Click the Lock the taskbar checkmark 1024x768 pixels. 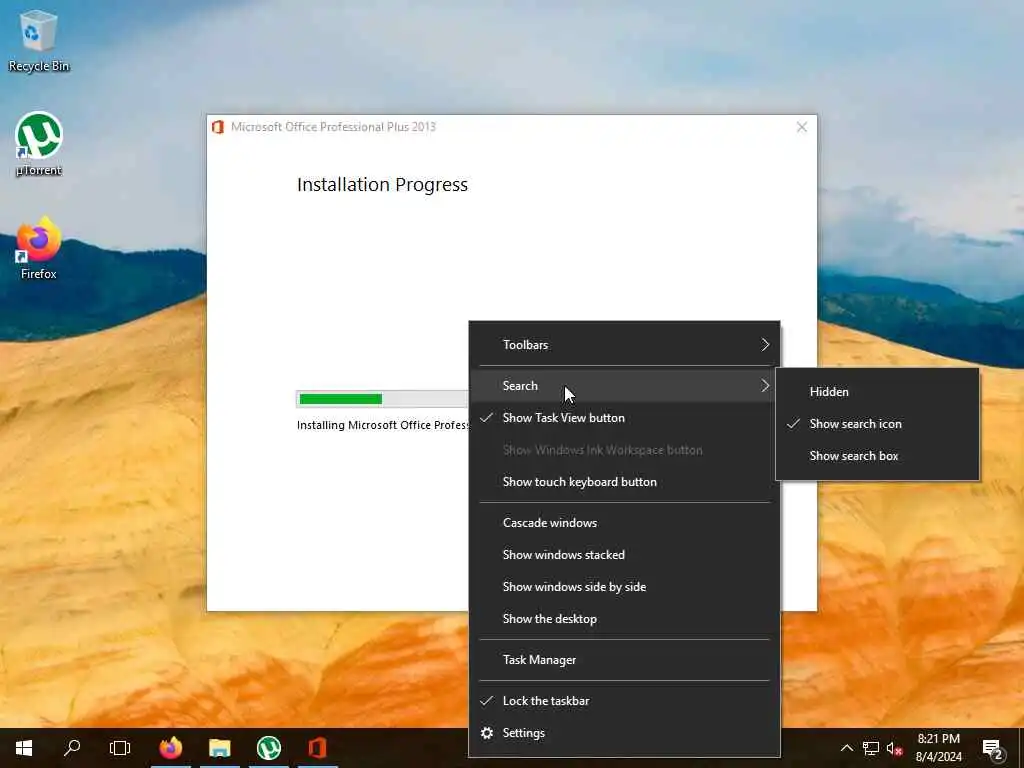487,701
